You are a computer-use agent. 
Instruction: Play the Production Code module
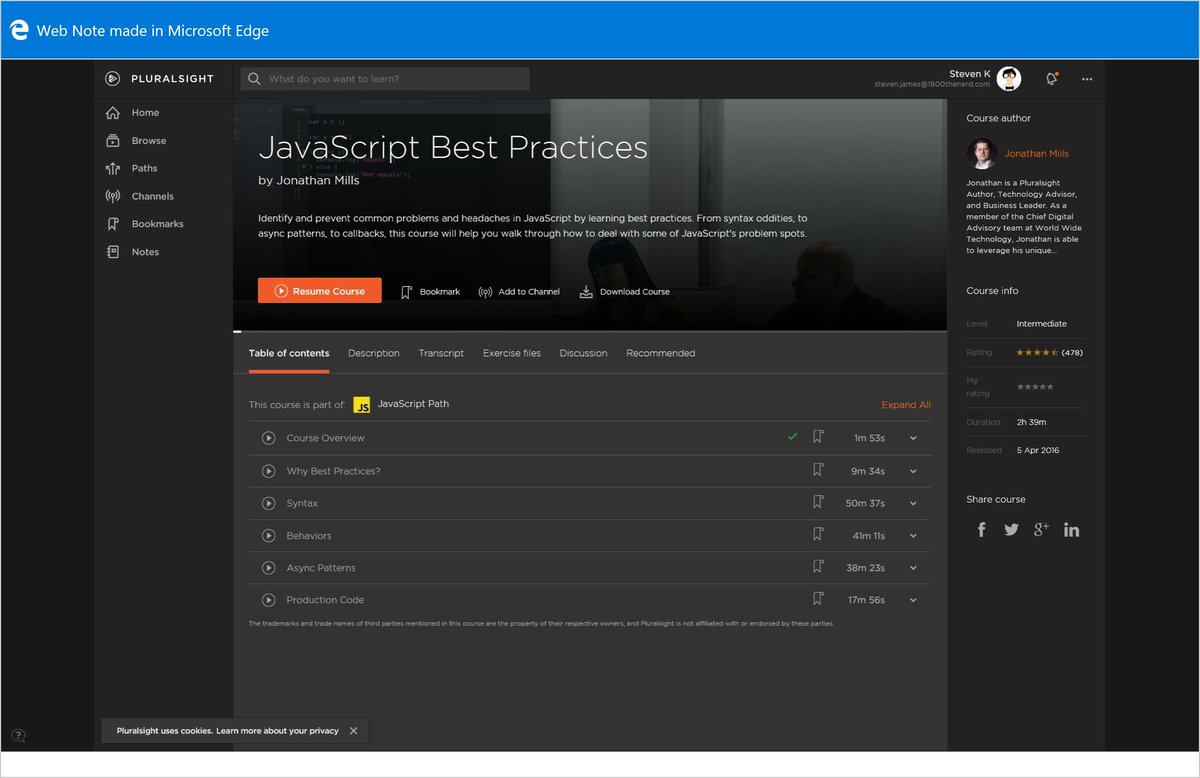point(268,600)
